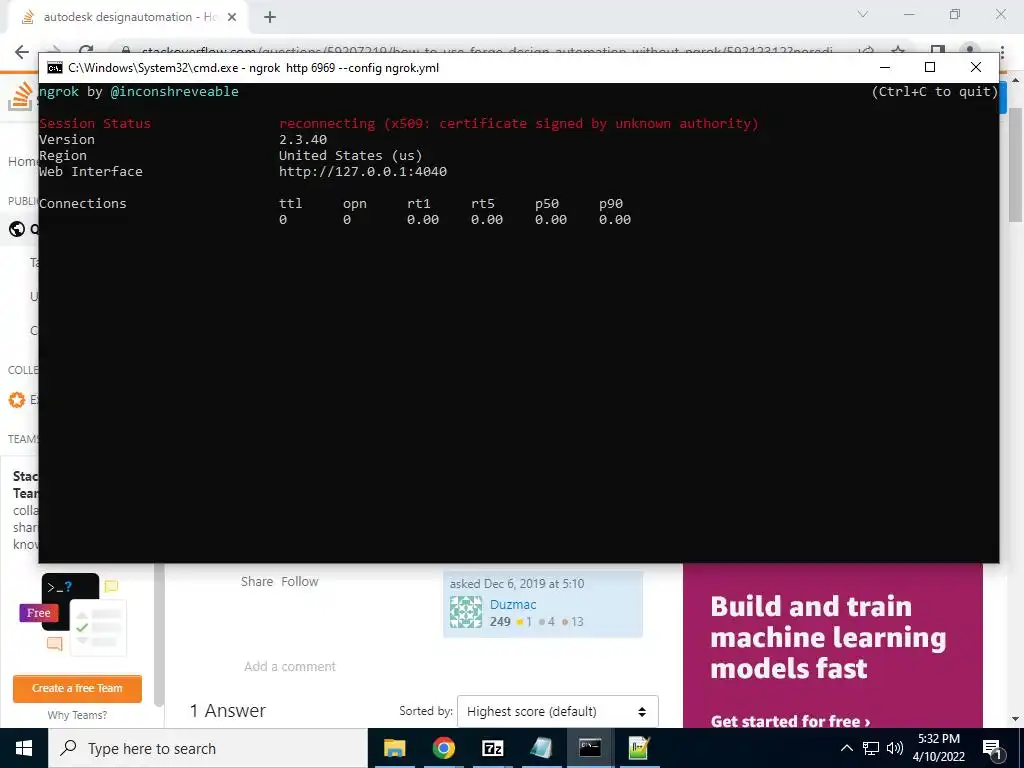Open File Explorer from the taskbar

tap(394, 748)
